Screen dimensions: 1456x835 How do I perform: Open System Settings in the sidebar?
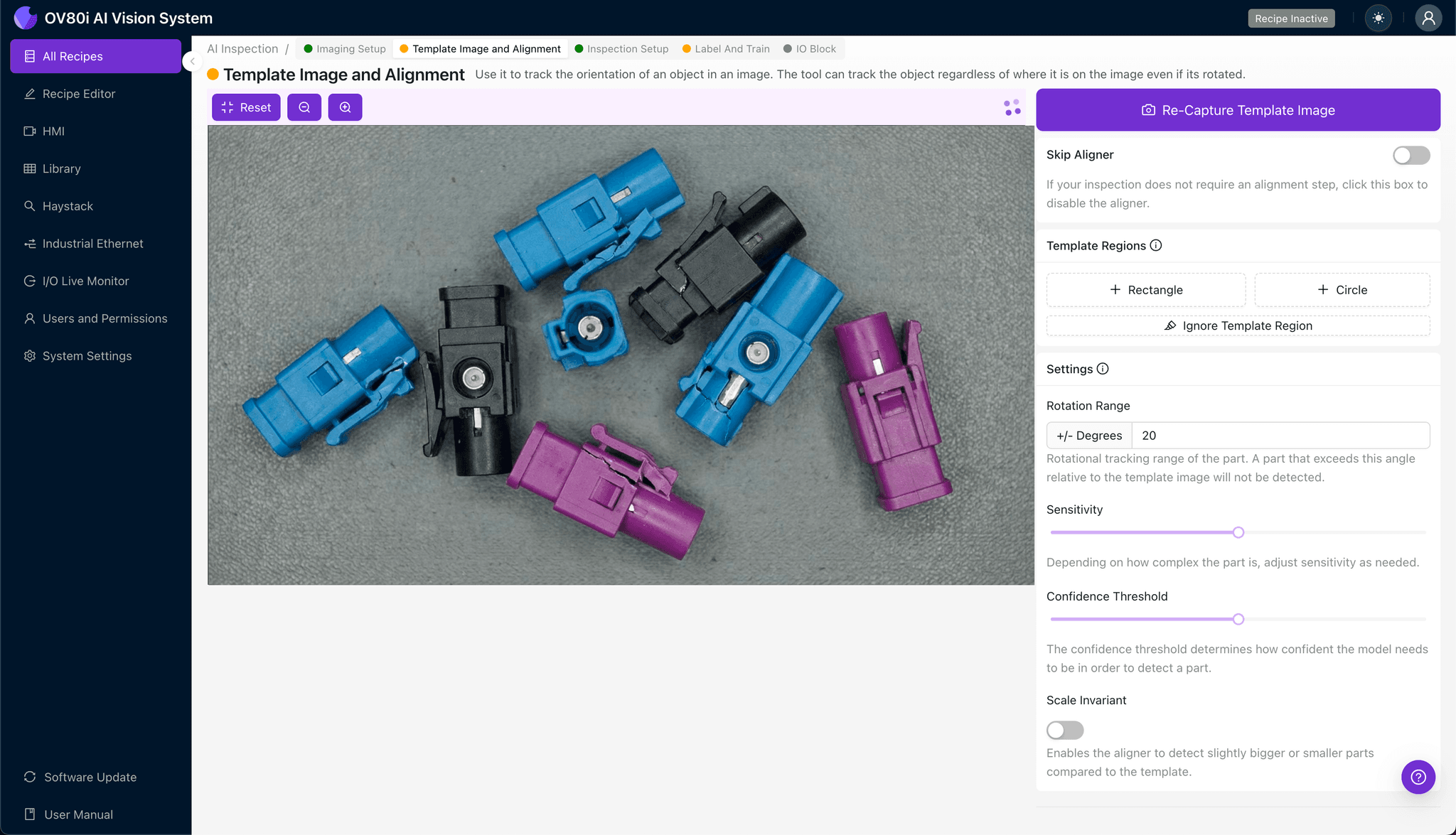click(87, 356)
